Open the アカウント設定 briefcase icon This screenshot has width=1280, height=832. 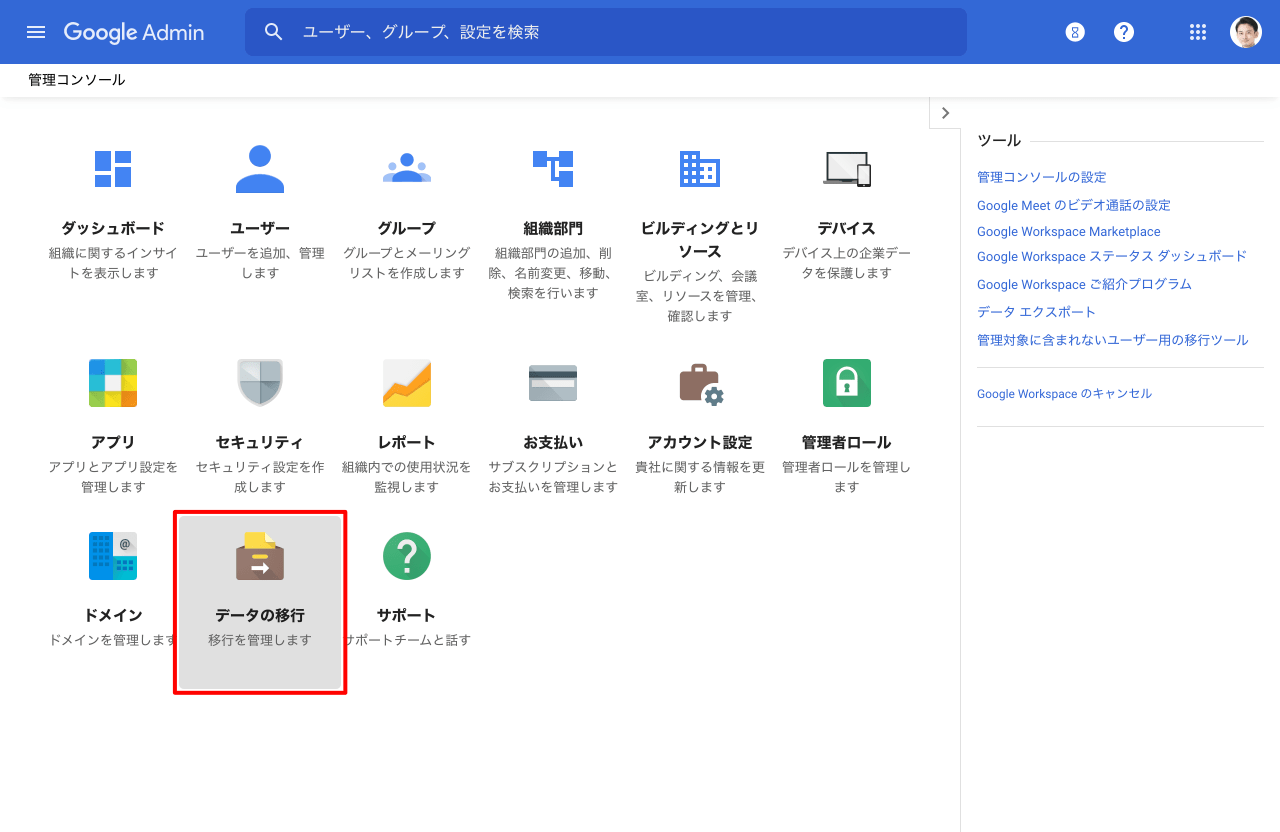click(700, 383)
